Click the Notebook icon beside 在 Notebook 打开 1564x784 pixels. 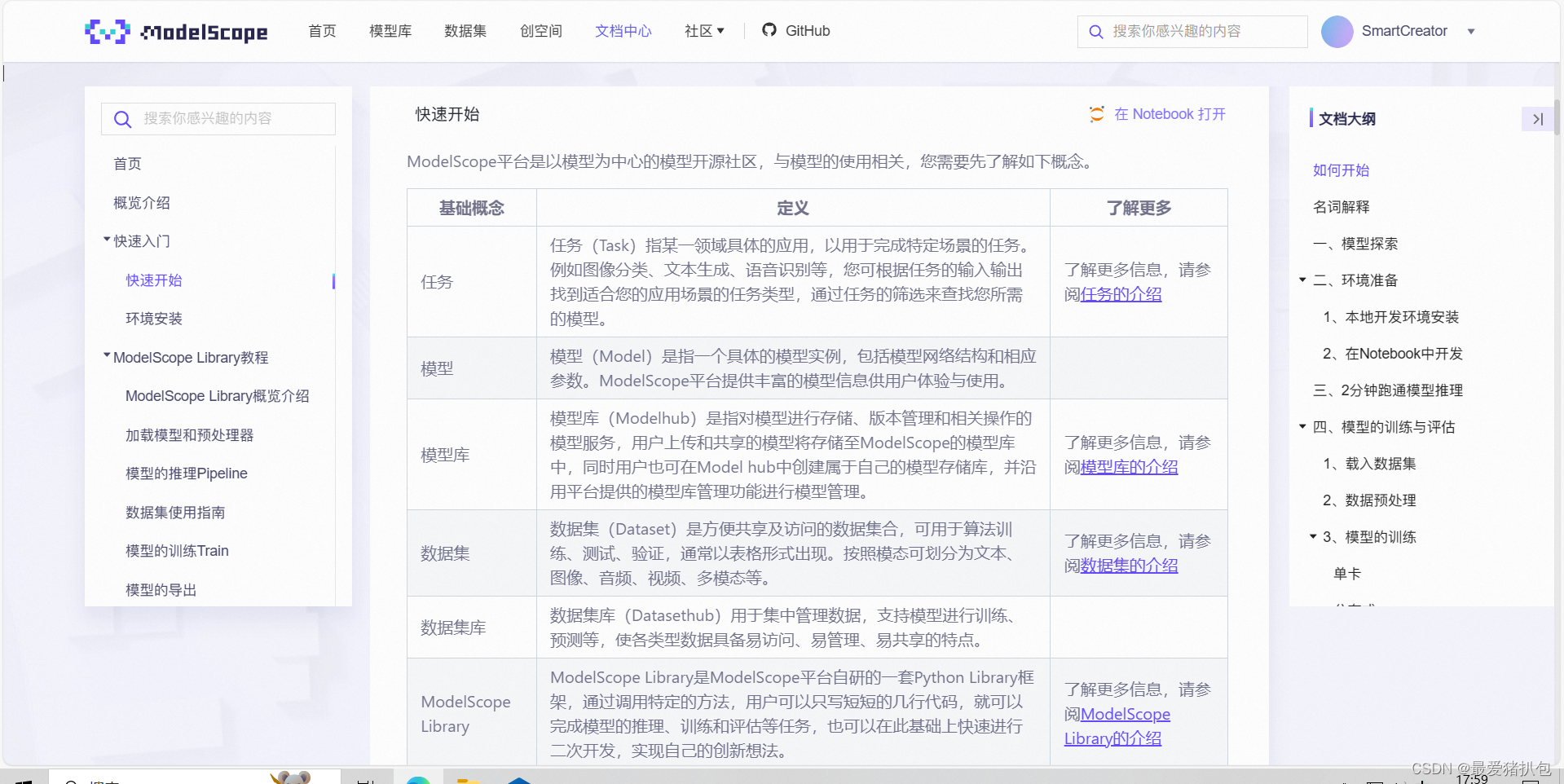click(1097, 114)
